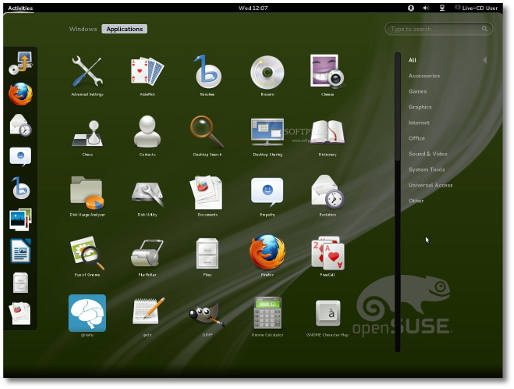Select the Sound & Video category
This screenshot has height=389, width=514.
pyautogui.click(x=428, y=154)
